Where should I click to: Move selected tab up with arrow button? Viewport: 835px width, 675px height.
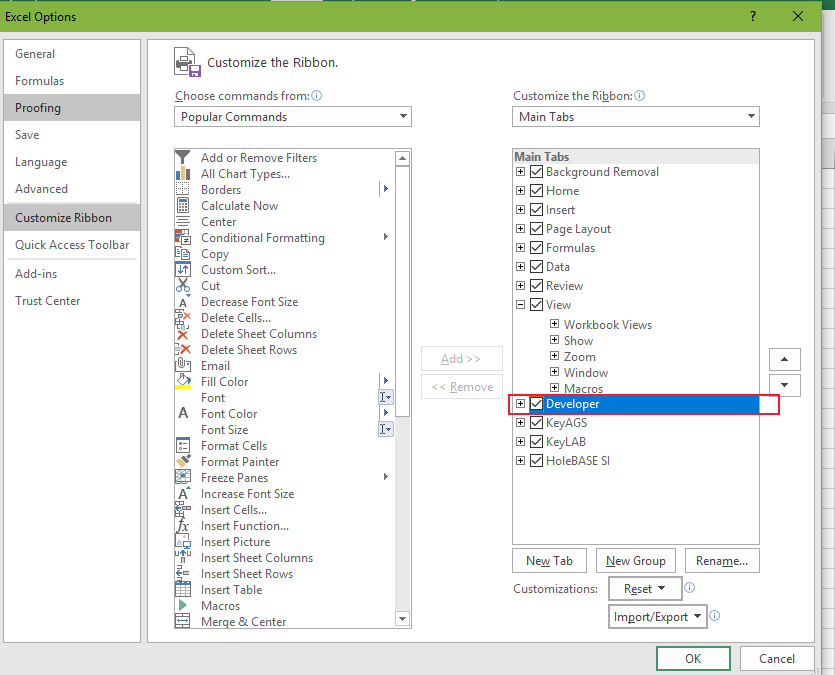tap(784, 359)
